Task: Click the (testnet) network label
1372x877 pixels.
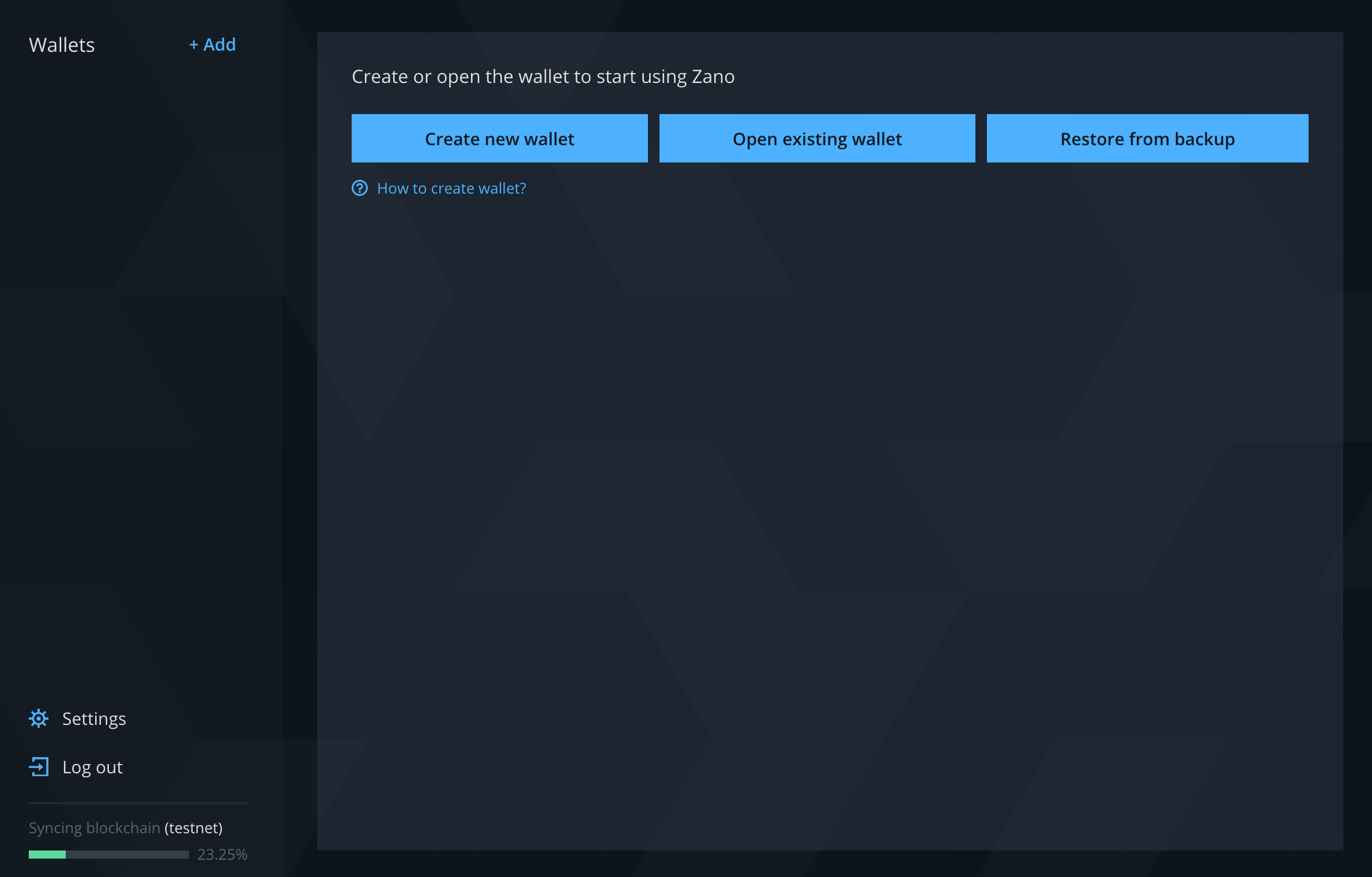Action: pos(194,828)
